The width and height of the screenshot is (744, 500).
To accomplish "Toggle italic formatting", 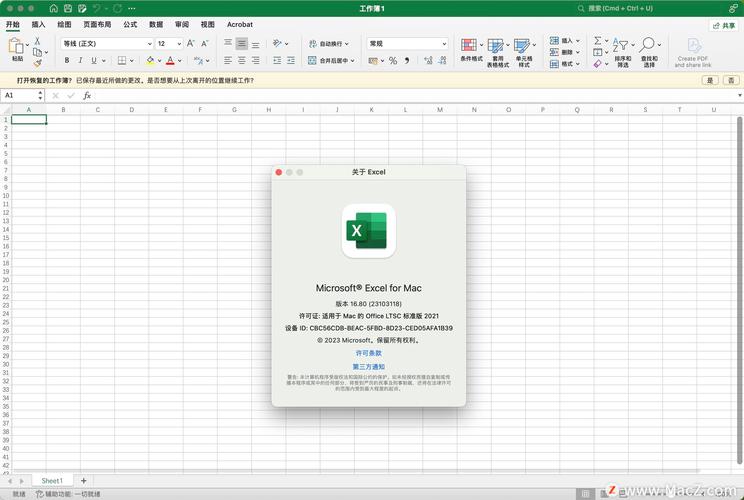I will 80,60.
